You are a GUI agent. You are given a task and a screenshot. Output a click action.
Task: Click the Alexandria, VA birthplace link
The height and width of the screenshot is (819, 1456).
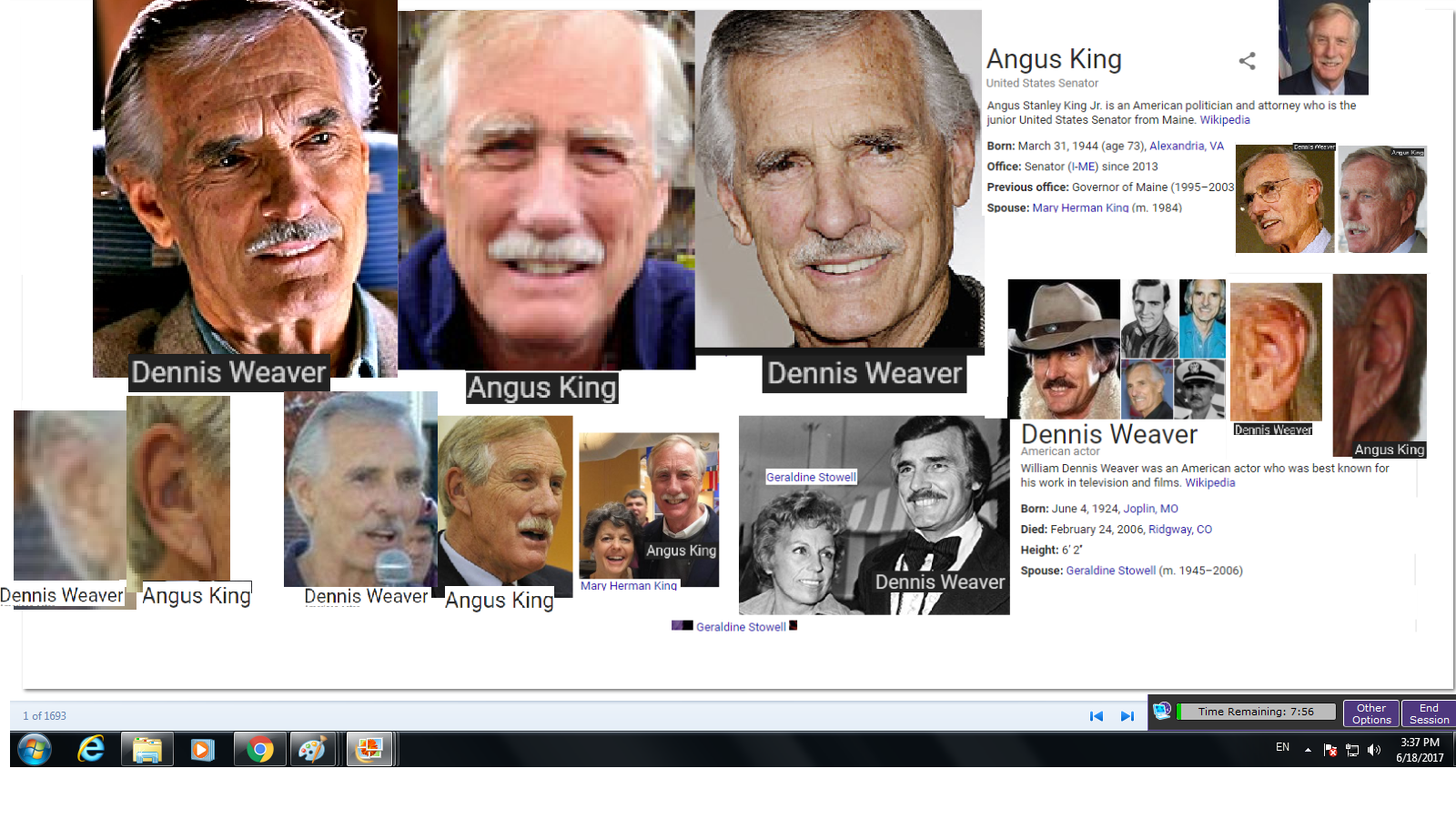point(1186,147)
